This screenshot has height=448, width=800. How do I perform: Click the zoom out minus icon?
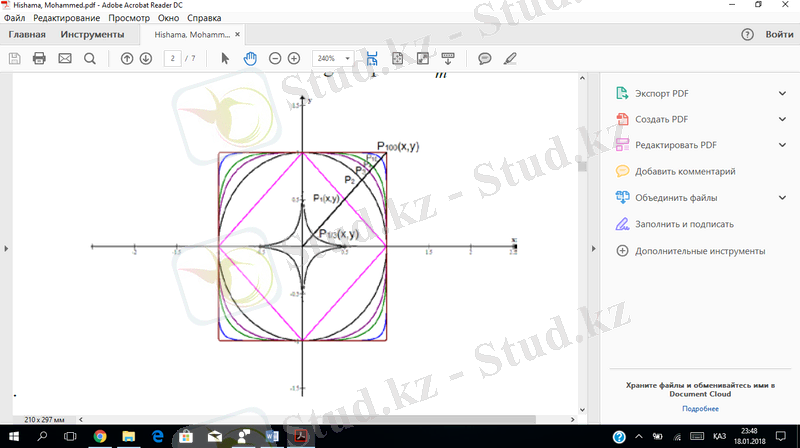276,58
